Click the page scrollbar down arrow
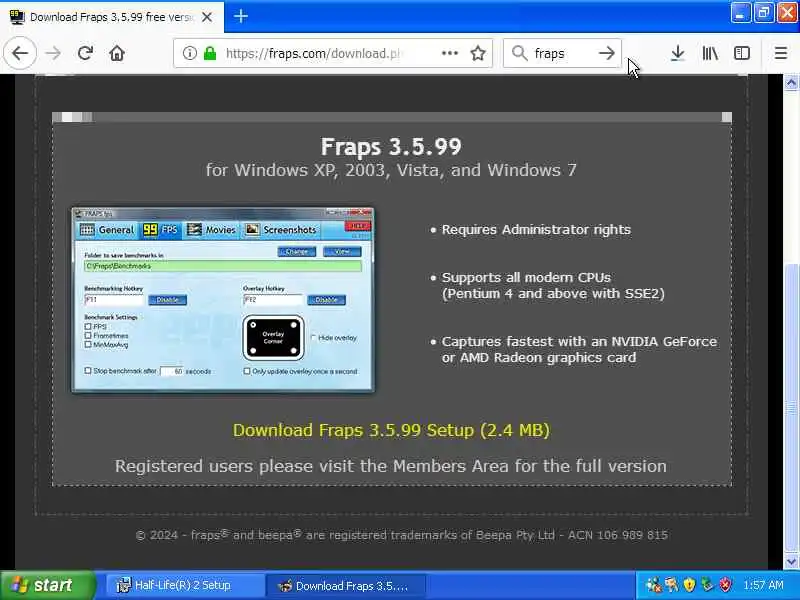 791,562
